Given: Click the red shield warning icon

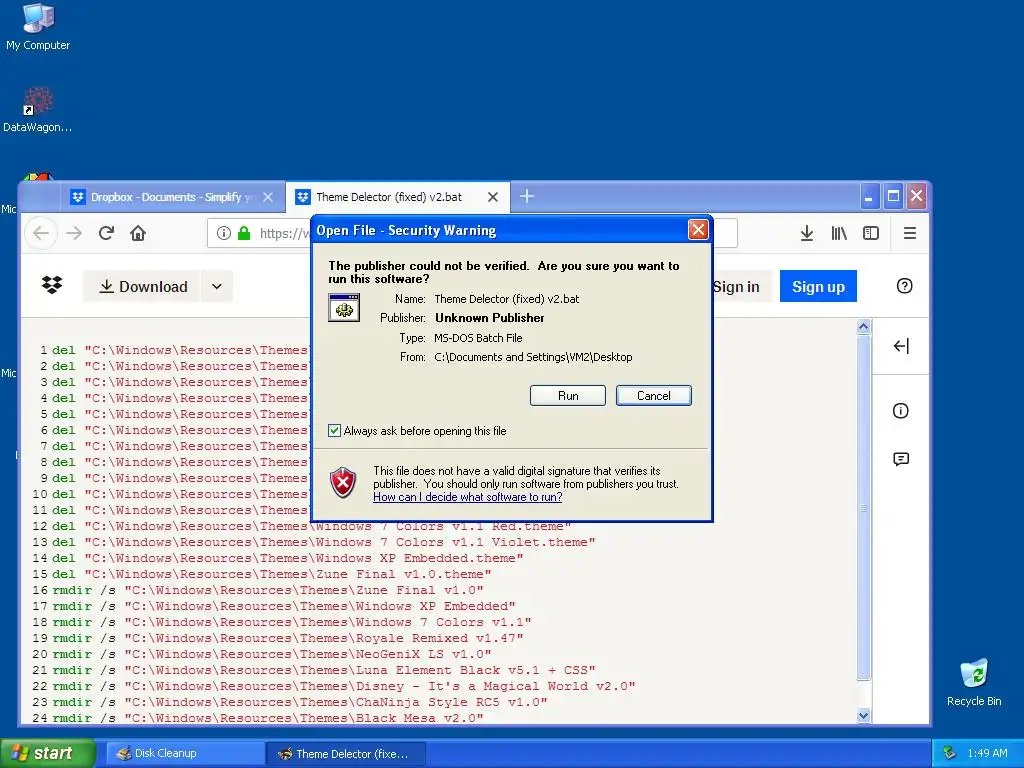Looking at the screenshot, I should pyautogui.click(x=343, y=483).
